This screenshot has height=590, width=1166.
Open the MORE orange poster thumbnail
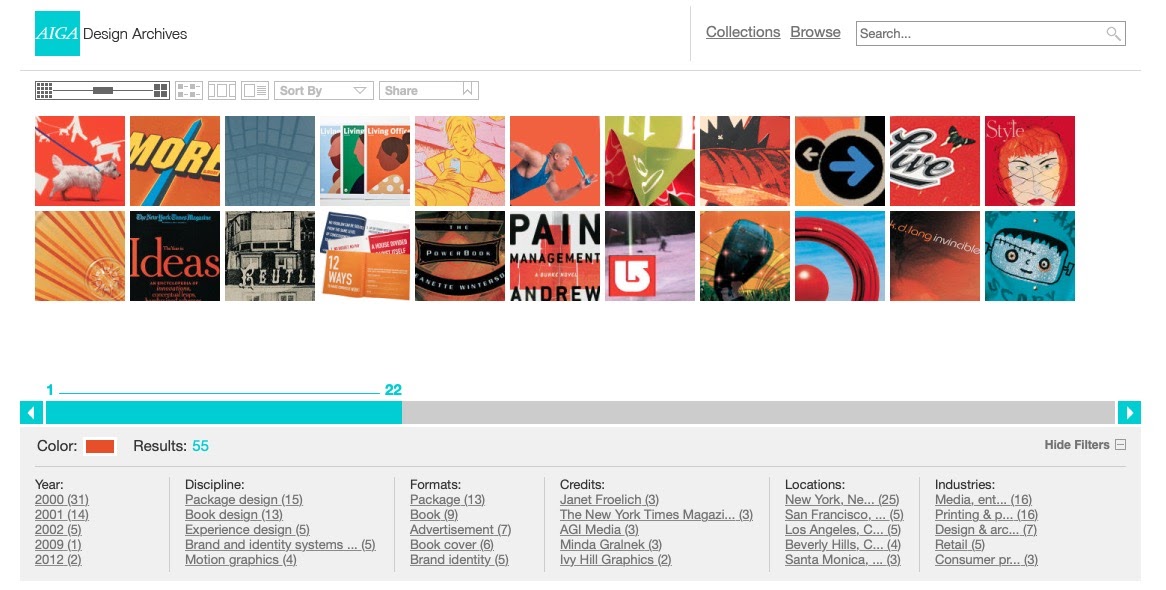point(175,161)
